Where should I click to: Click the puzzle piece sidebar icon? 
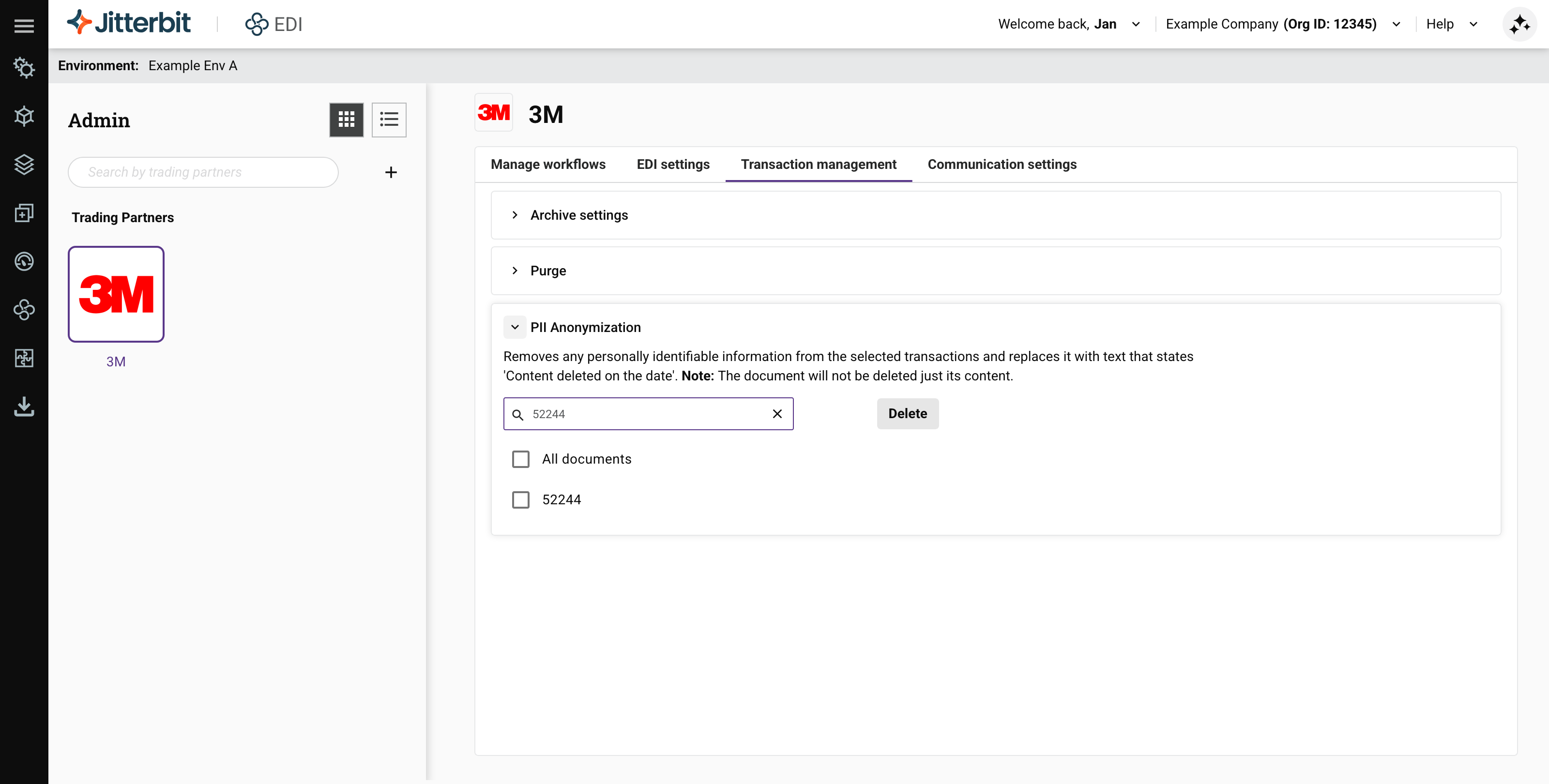[24, 358]
